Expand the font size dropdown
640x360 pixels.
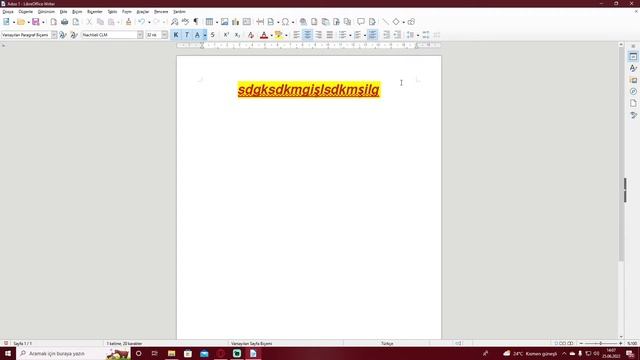pos(164,35)
